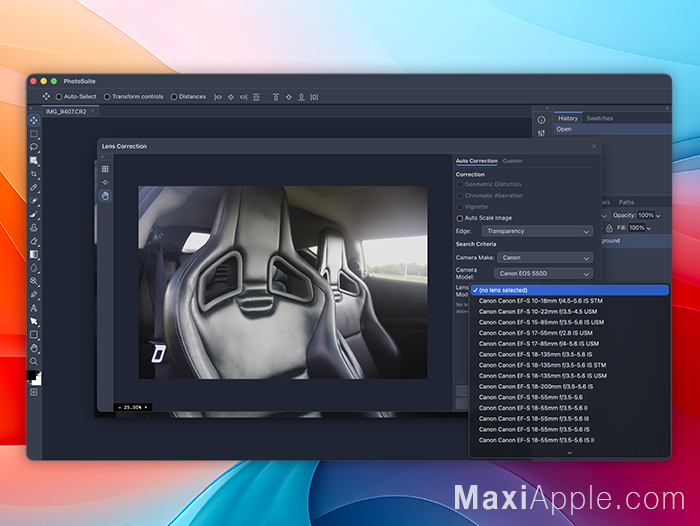
Task: Click Open entry in History panel
Action: pyautogui.click(x=612, y=129)
